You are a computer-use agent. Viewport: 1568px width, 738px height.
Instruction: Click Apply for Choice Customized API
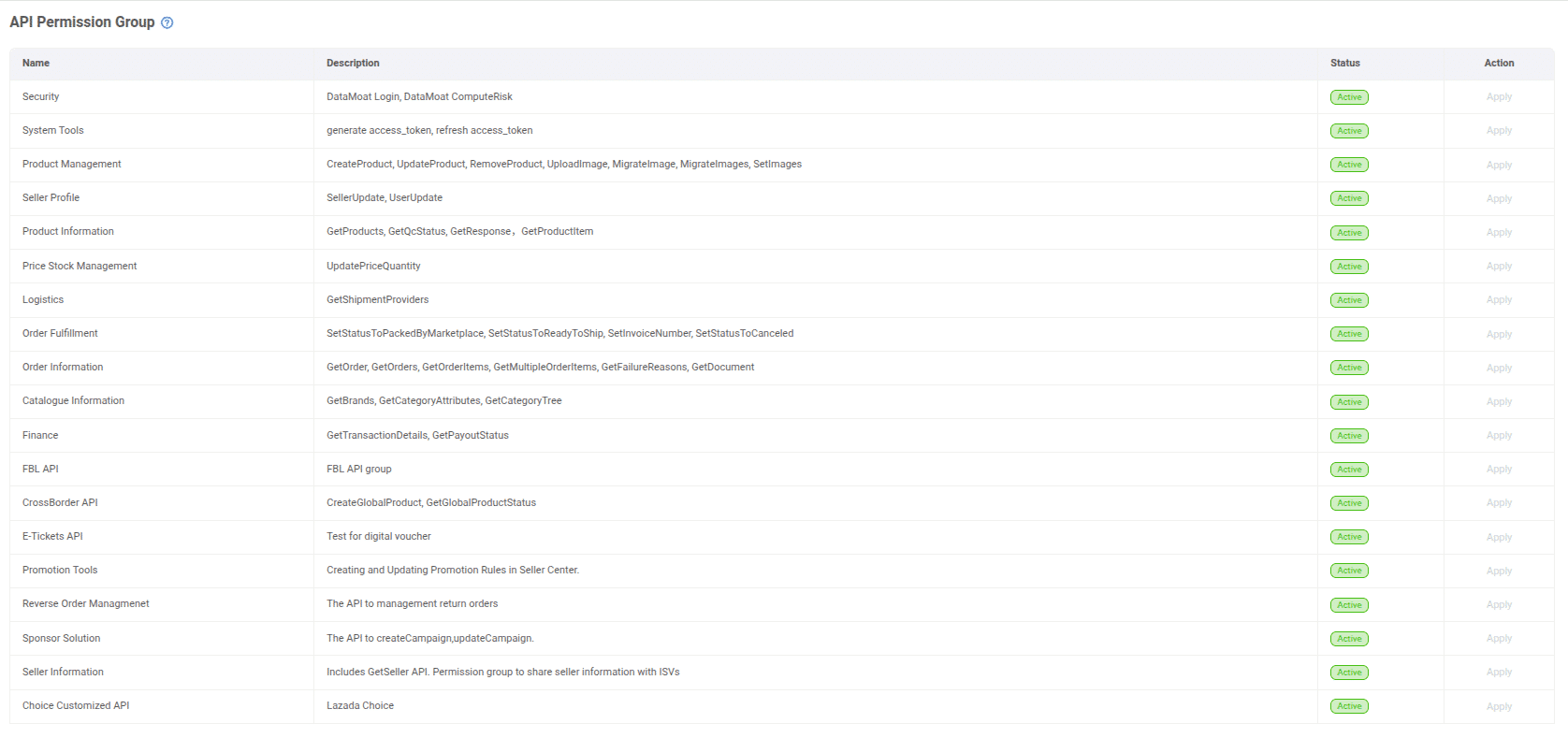(1499, 707)
